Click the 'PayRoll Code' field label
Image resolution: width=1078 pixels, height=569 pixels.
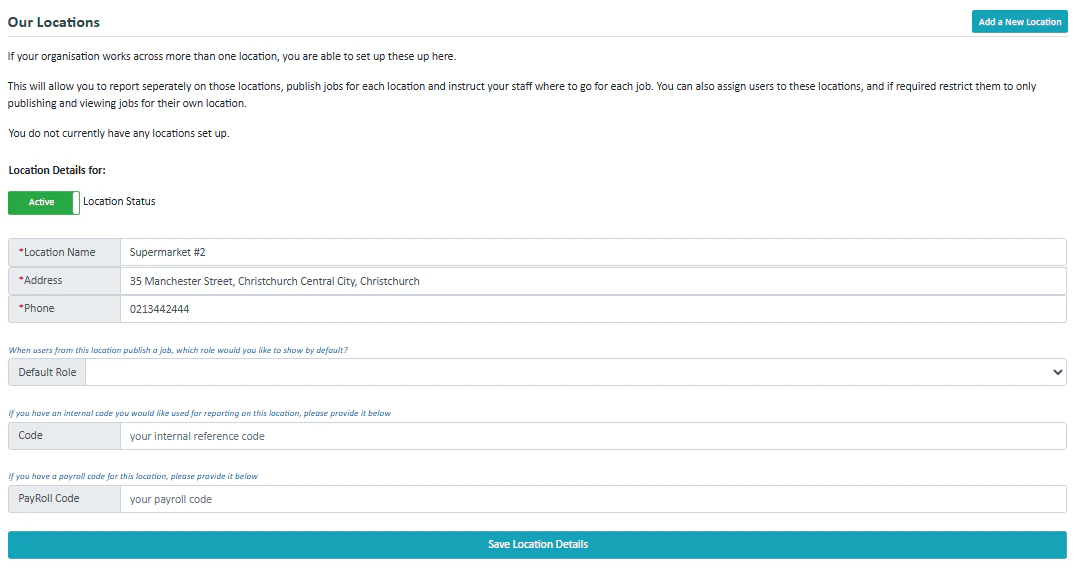49,499
